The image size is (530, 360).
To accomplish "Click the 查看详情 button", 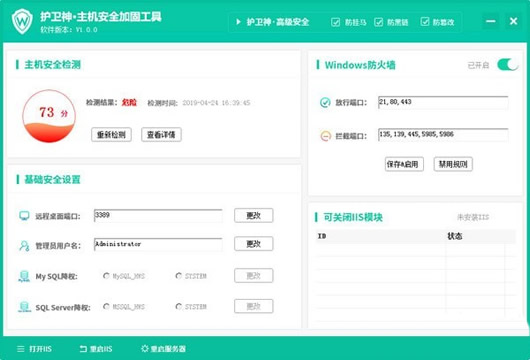I will [161, 135].
